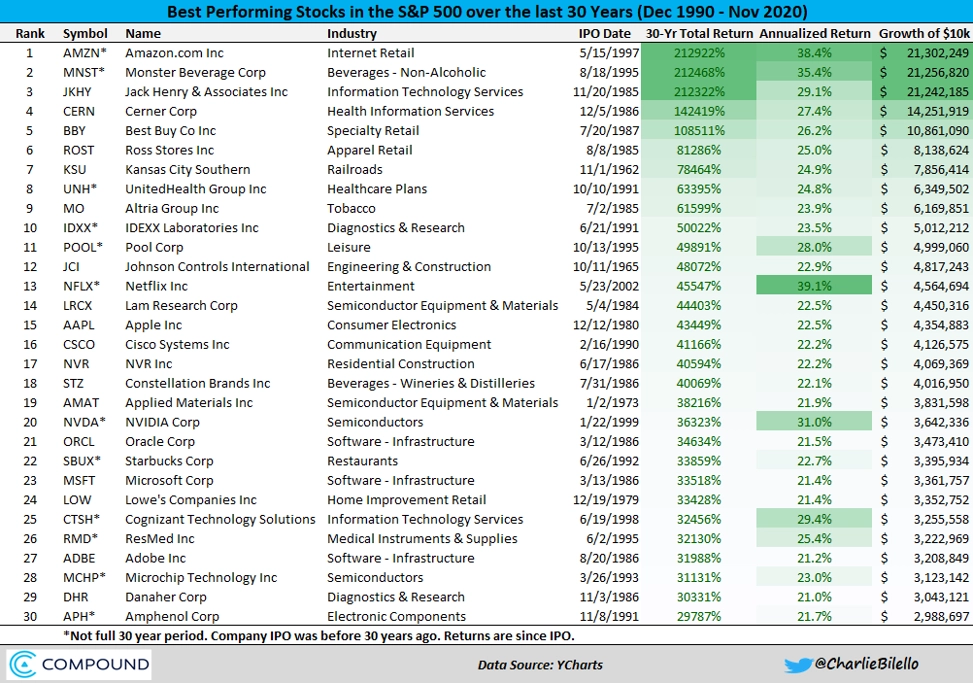This screenshot has width=973, height=683.
Task: Click the Consumer Electronics industry cell
Action: pyautogui.click(x=392, y=325)
